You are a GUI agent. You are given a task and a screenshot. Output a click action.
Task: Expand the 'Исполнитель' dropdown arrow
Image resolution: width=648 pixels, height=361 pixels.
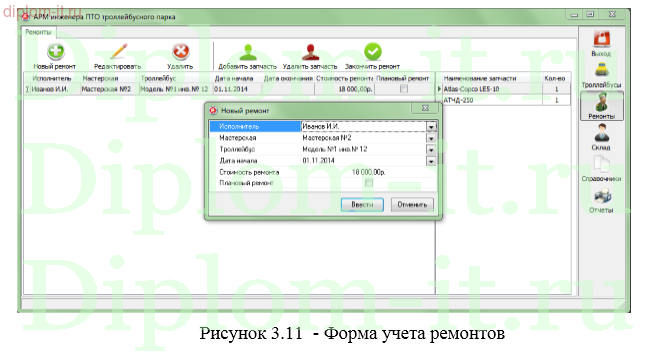[x=431, y=127]
